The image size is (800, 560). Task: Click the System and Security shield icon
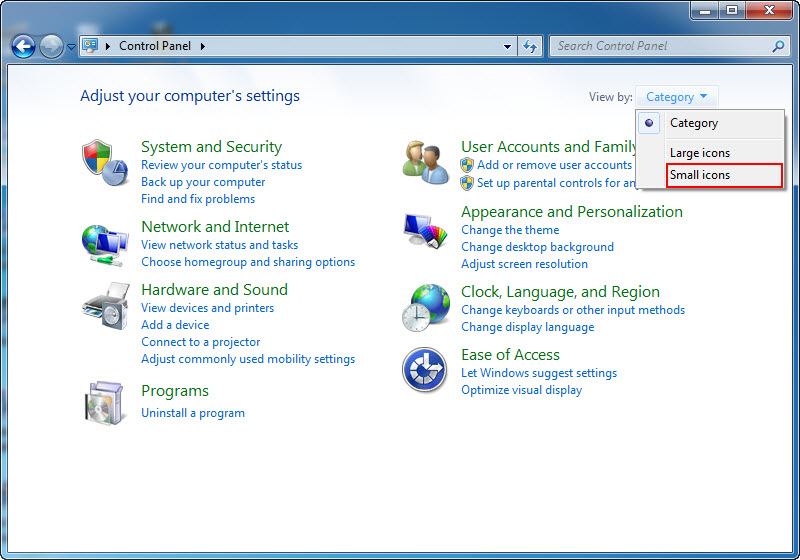(105, 163)
